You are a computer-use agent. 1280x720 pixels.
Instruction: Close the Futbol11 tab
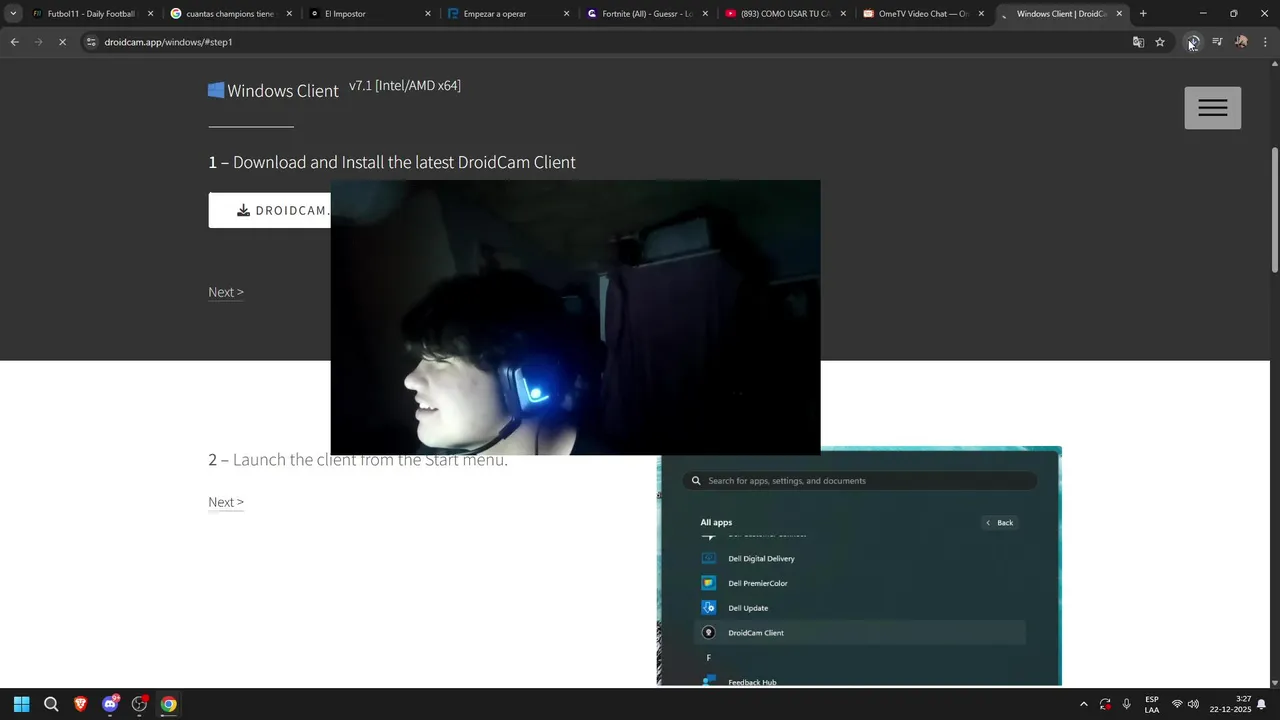pyautogui.click(x=151, y=14)
